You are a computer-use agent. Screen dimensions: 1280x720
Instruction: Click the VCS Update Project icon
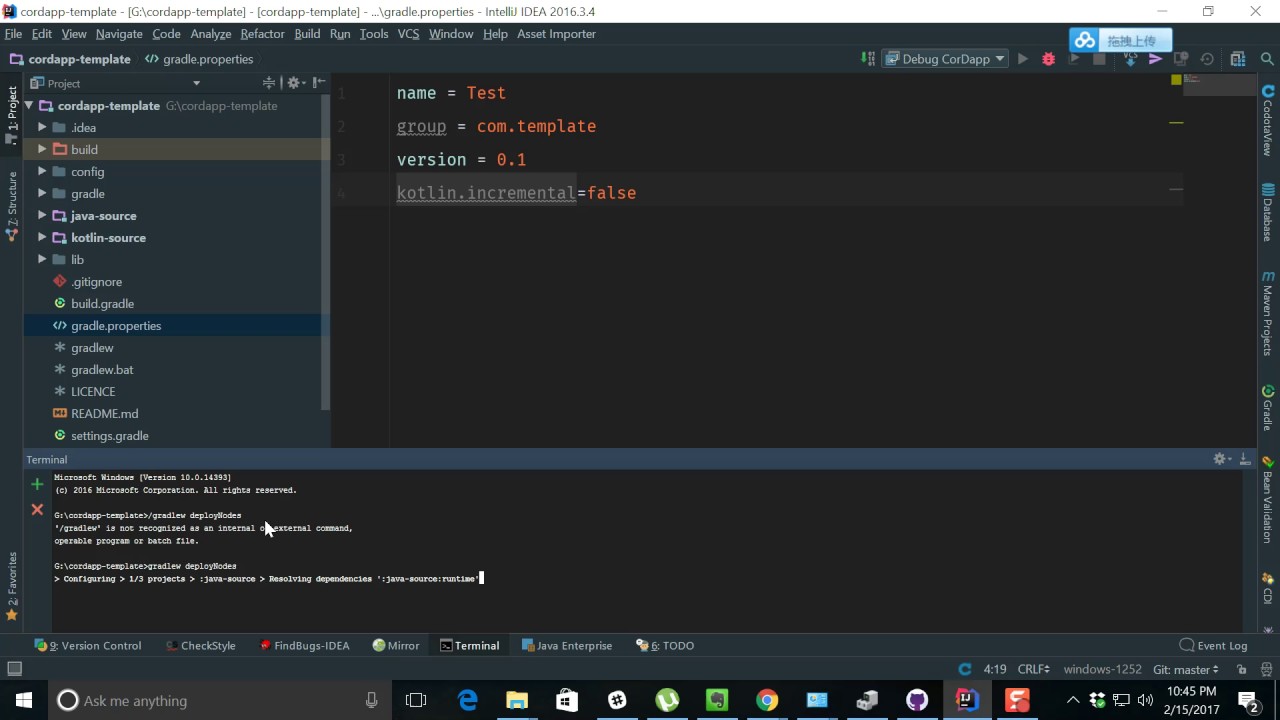pos(1130,59)
